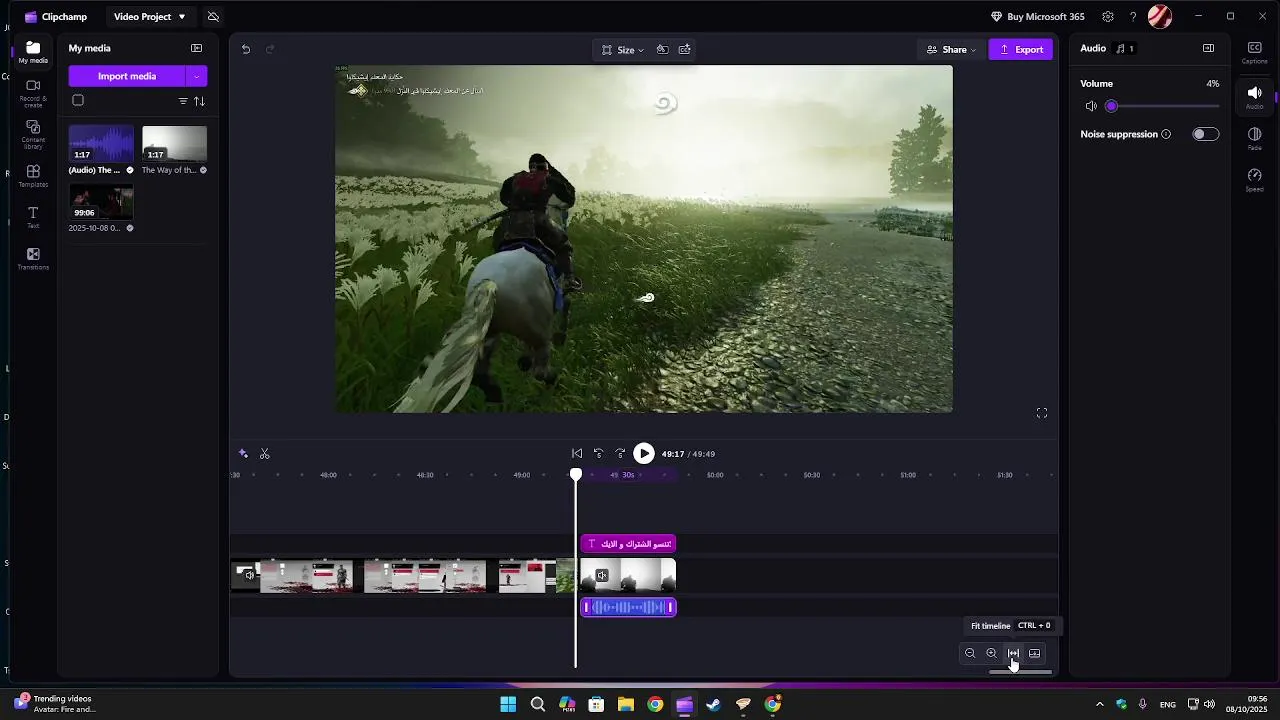The width and height of the screenshot is (1280, 720).
Task: Click the Redo arrow
Action: click(270, 49)
